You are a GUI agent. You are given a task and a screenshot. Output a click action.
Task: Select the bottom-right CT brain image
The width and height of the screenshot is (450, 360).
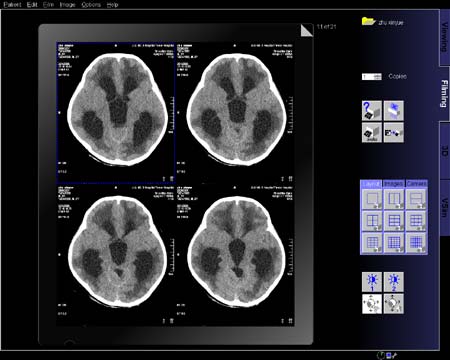click(x=235, y=255)
